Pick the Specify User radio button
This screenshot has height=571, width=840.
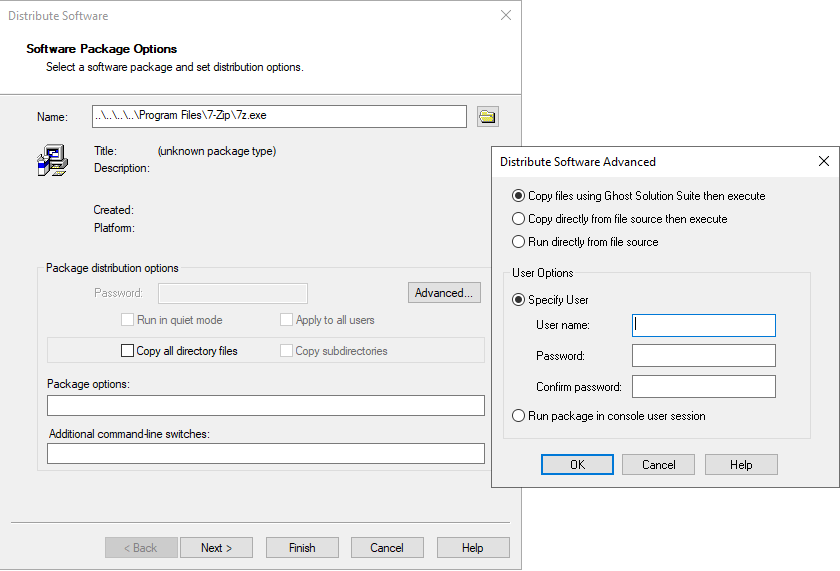518,300
